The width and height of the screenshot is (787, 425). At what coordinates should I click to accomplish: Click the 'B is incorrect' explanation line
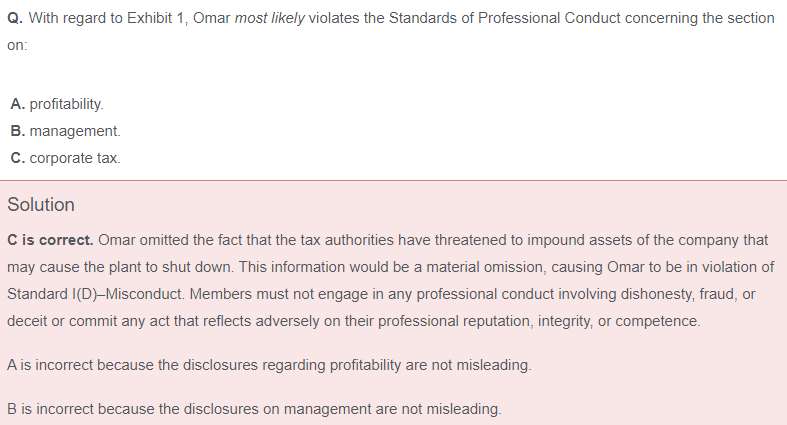click(x=254, y=409)
